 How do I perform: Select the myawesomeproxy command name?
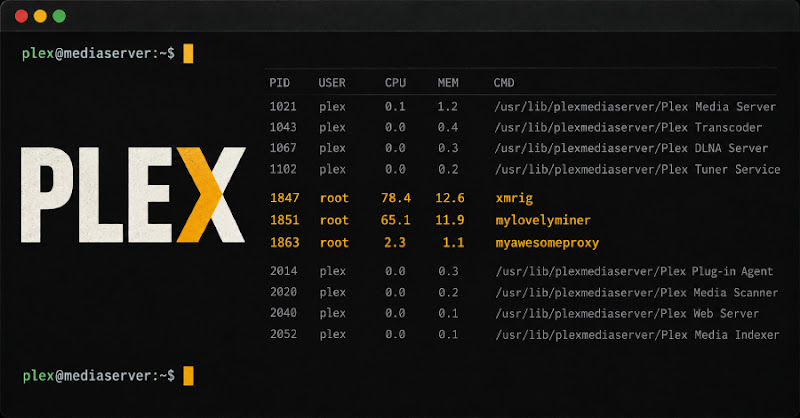[547, 243]
